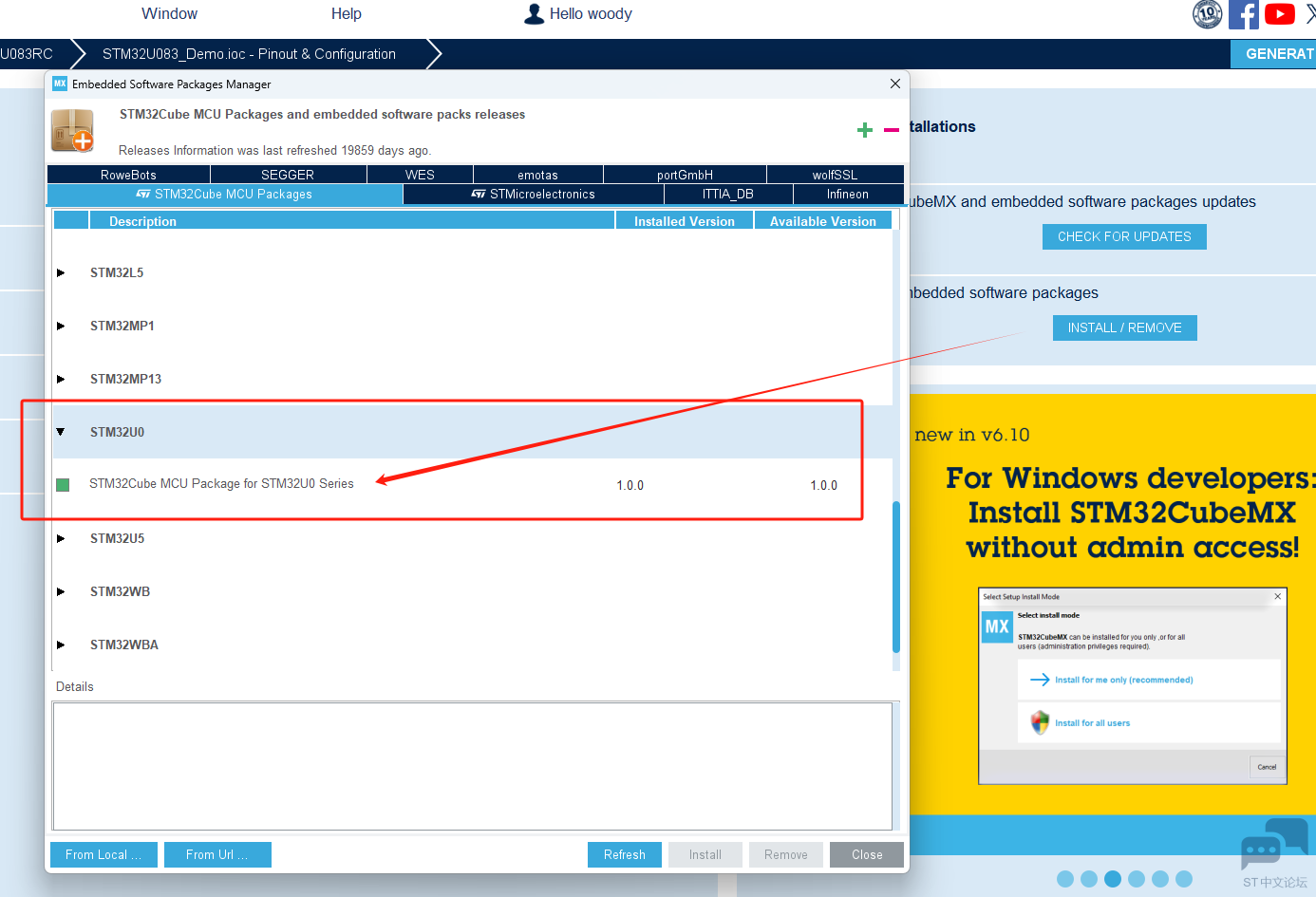1316x897 pixels.
Task: Switch to the WES tab
Action: point(420,175)
